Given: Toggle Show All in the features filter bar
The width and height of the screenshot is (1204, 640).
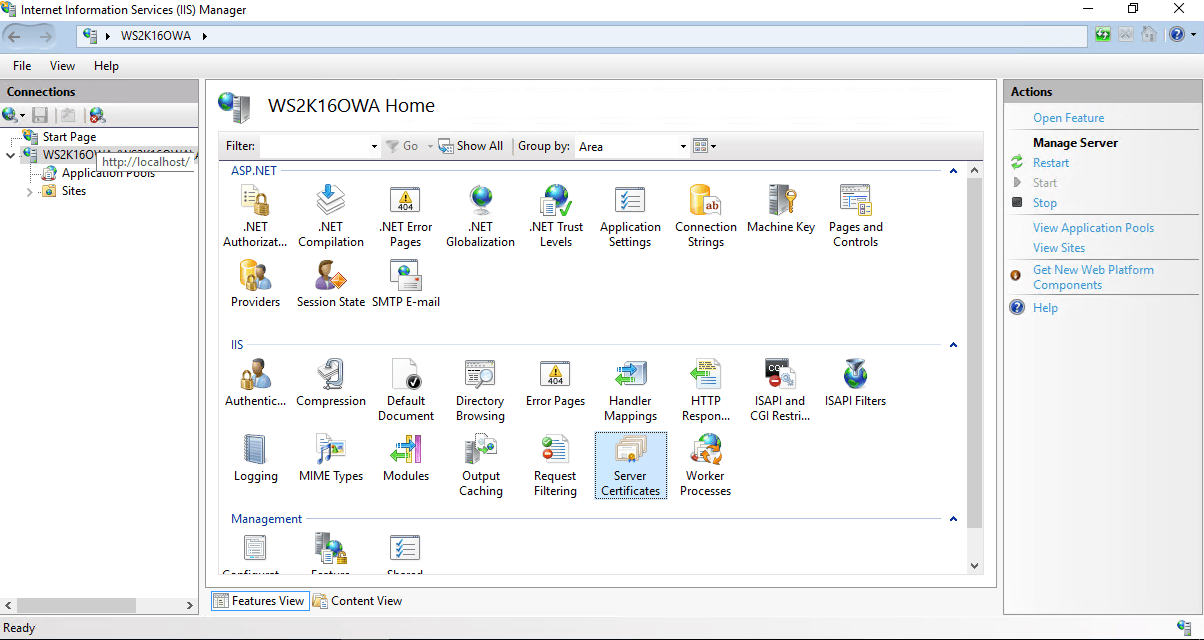Looking at the screenshot, I should coord(471,145).
